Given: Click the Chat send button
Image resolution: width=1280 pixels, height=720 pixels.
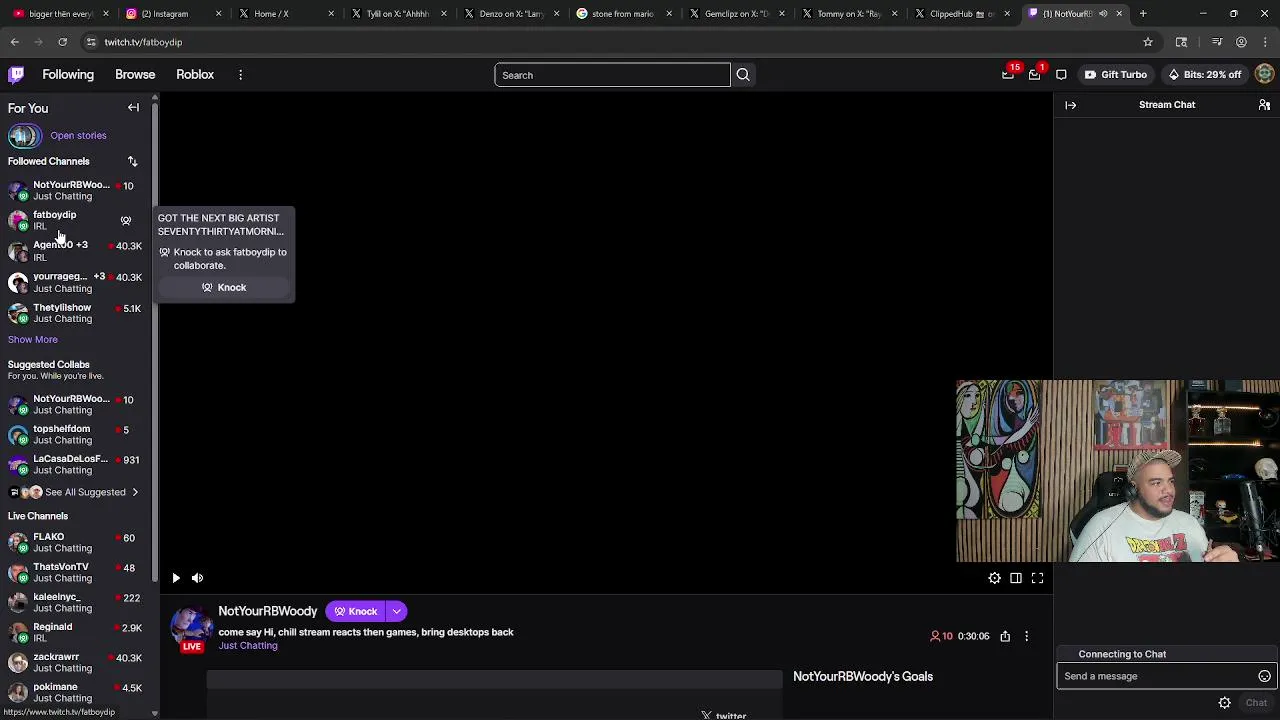Looking at the screenshot, I should [1256, 703].
